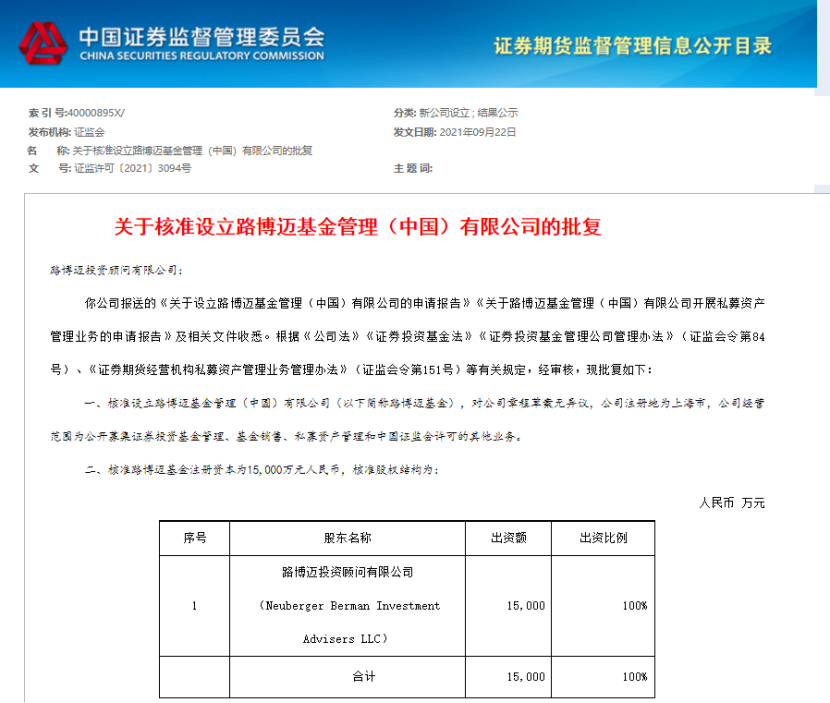Image resolution: width=830 pixels, height=703 pixels.
Task: Click the index number 40000895X/
Action: click(95, 112)
